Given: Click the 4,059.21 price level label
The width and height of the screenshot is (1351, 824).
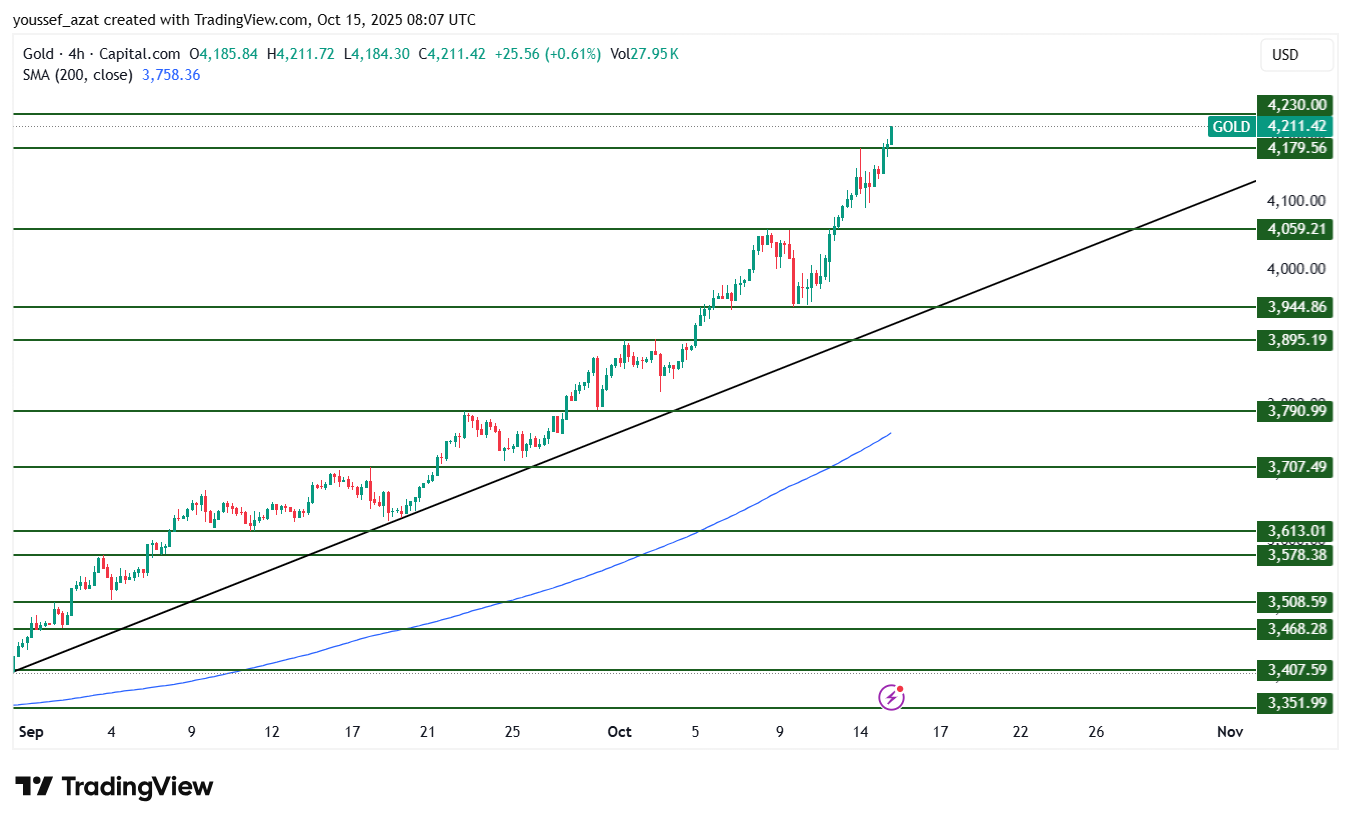Looking at the screenshot, I should pos(1296,229).
